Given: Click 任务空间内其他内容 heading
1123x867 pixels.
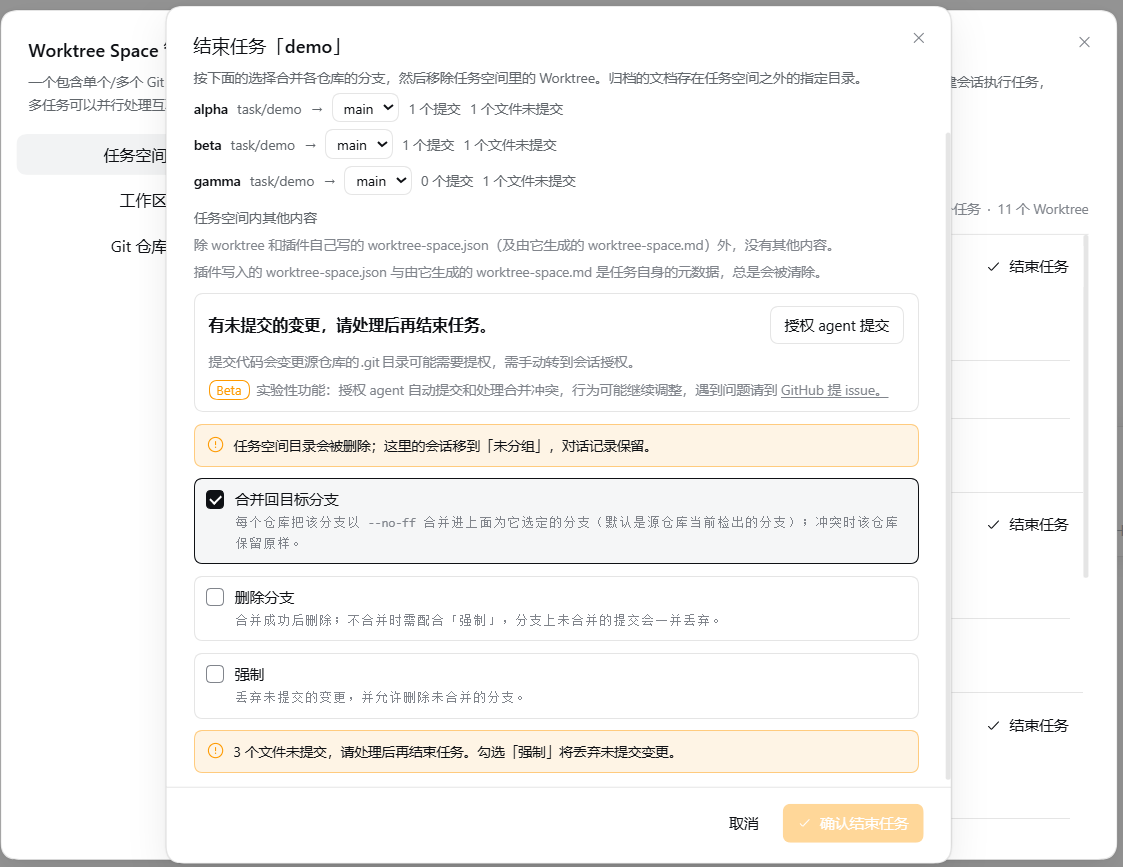Looking at the screenshot, I should [x=256, y=218].
